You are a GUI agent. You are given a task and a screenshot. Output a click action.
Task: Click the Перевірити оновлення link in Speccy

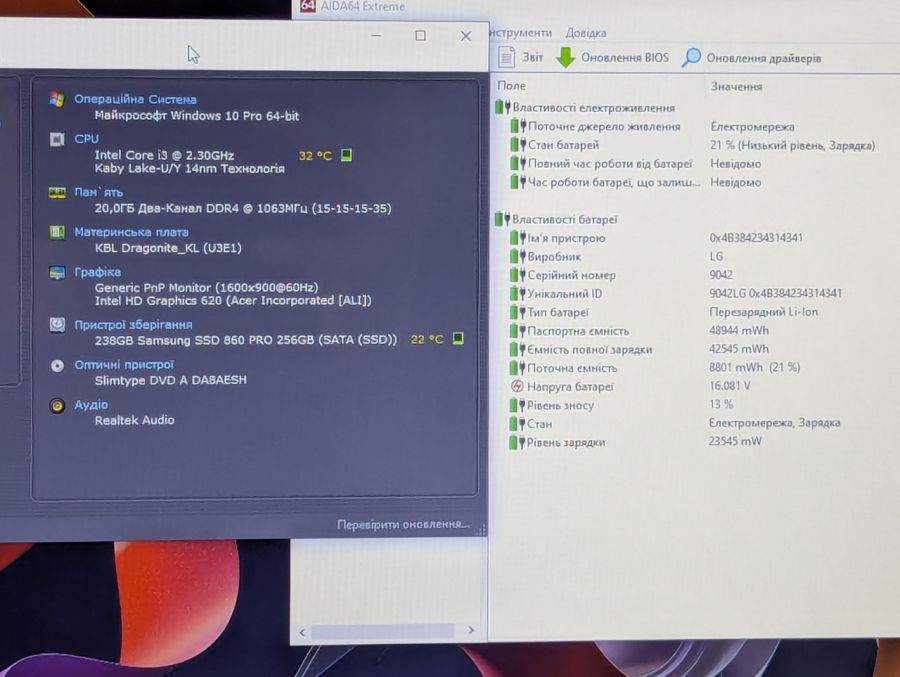point(403,524)
